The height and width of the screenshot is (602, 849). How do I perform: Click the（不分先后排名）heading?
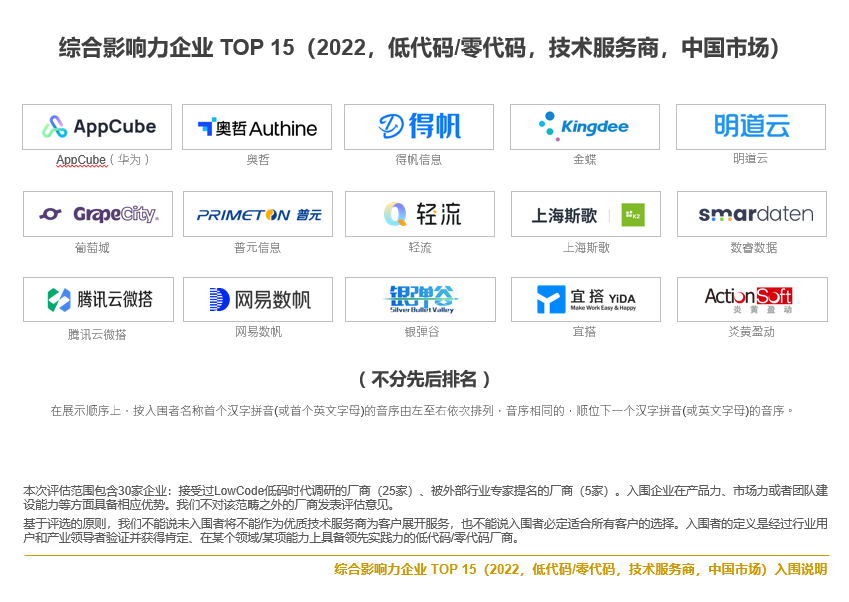pos(424,379)
